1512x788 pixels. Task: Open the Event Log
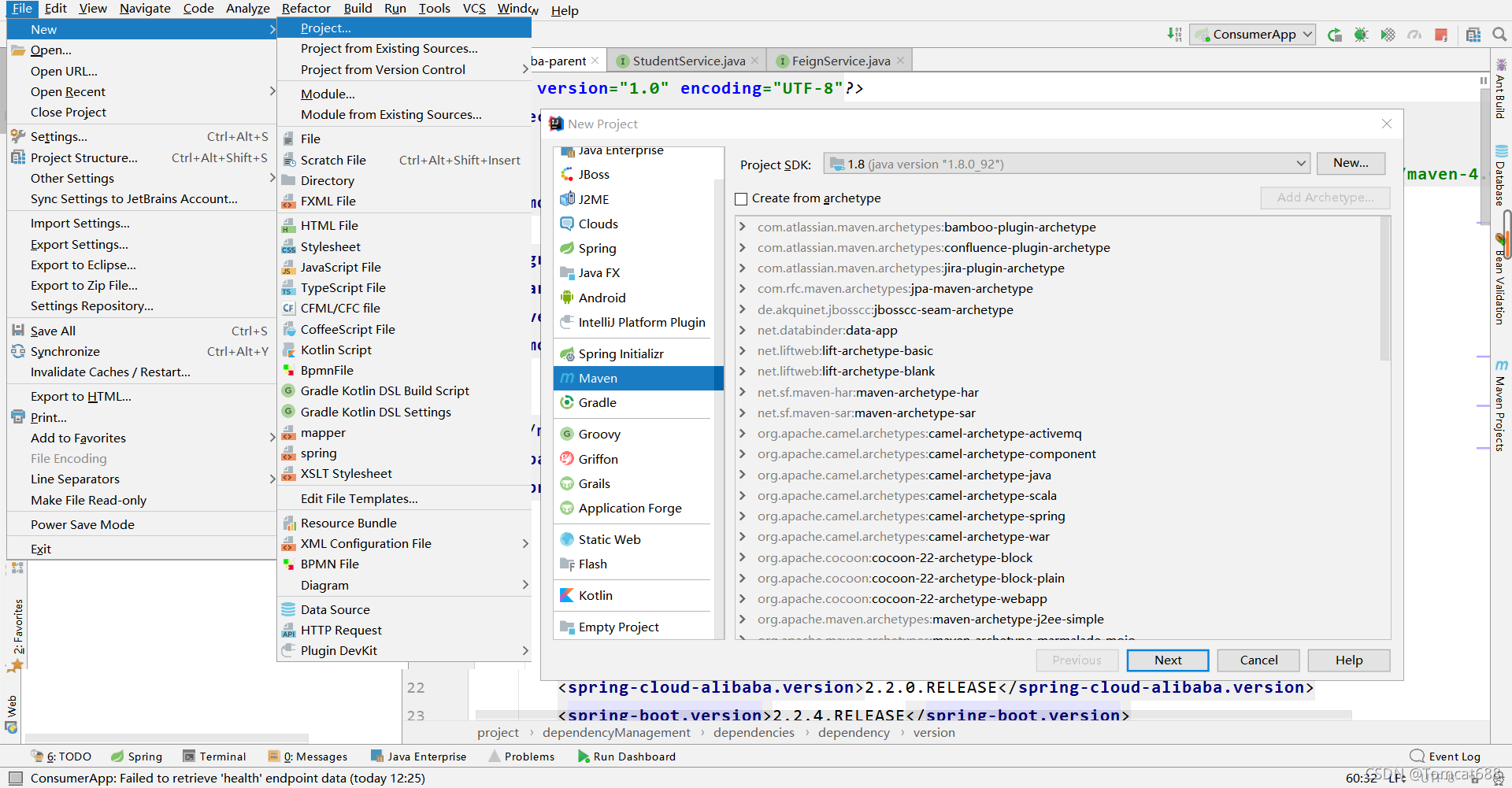1445,757
